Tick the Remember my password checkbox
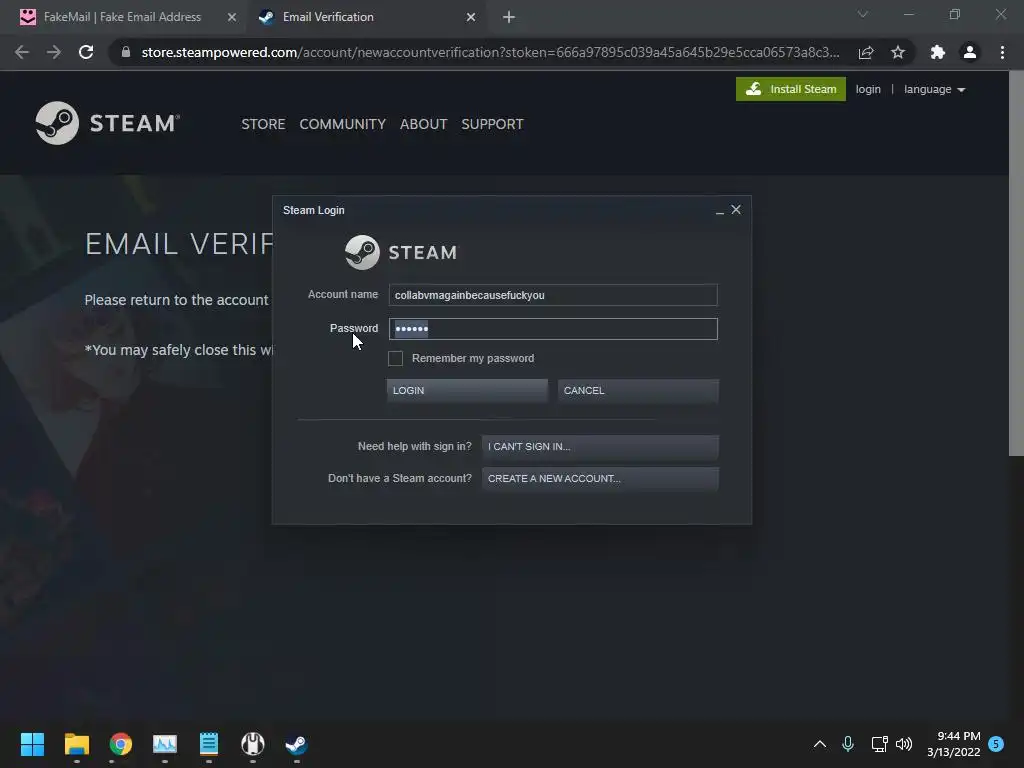 point(395,359)
